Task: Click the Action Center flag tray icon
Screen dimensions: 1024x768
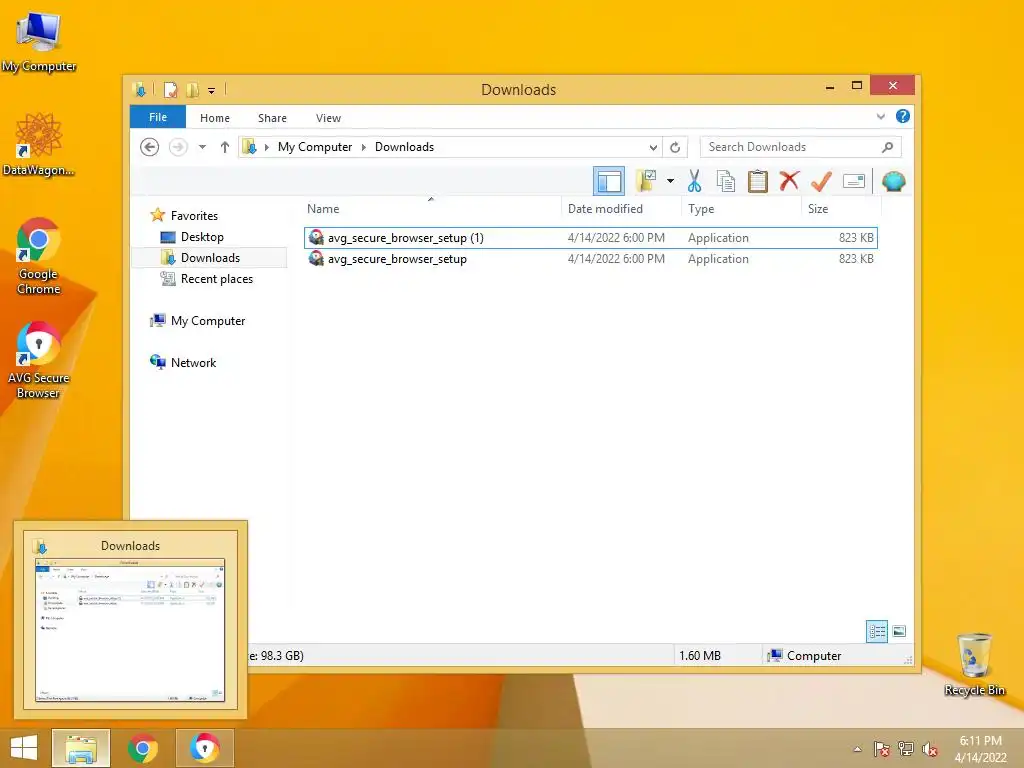Action: (x=881, y=749)
